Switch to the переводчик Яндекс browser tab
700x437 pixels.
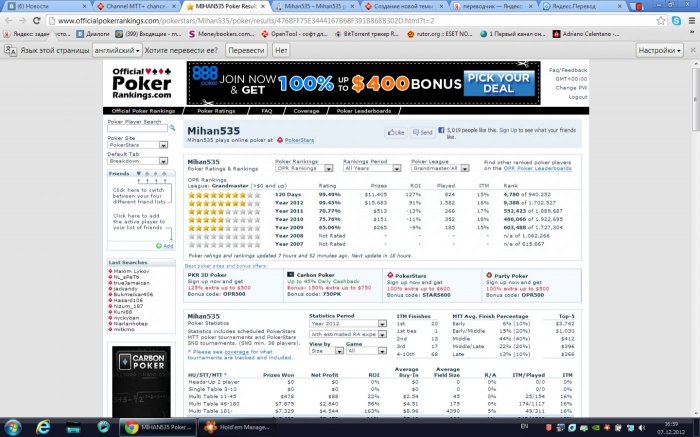point(492,6)
